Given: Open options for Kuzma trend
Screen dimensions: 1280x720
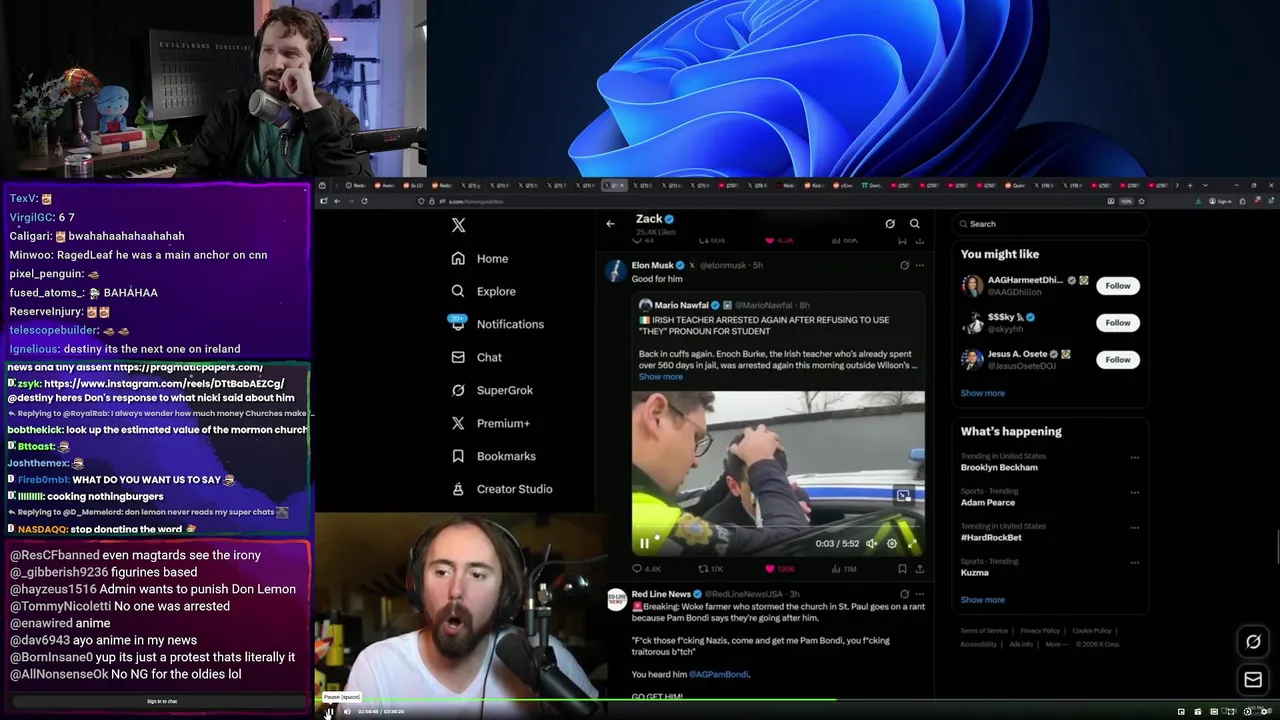Looking at the screenshot, I should click(1134, 563).
